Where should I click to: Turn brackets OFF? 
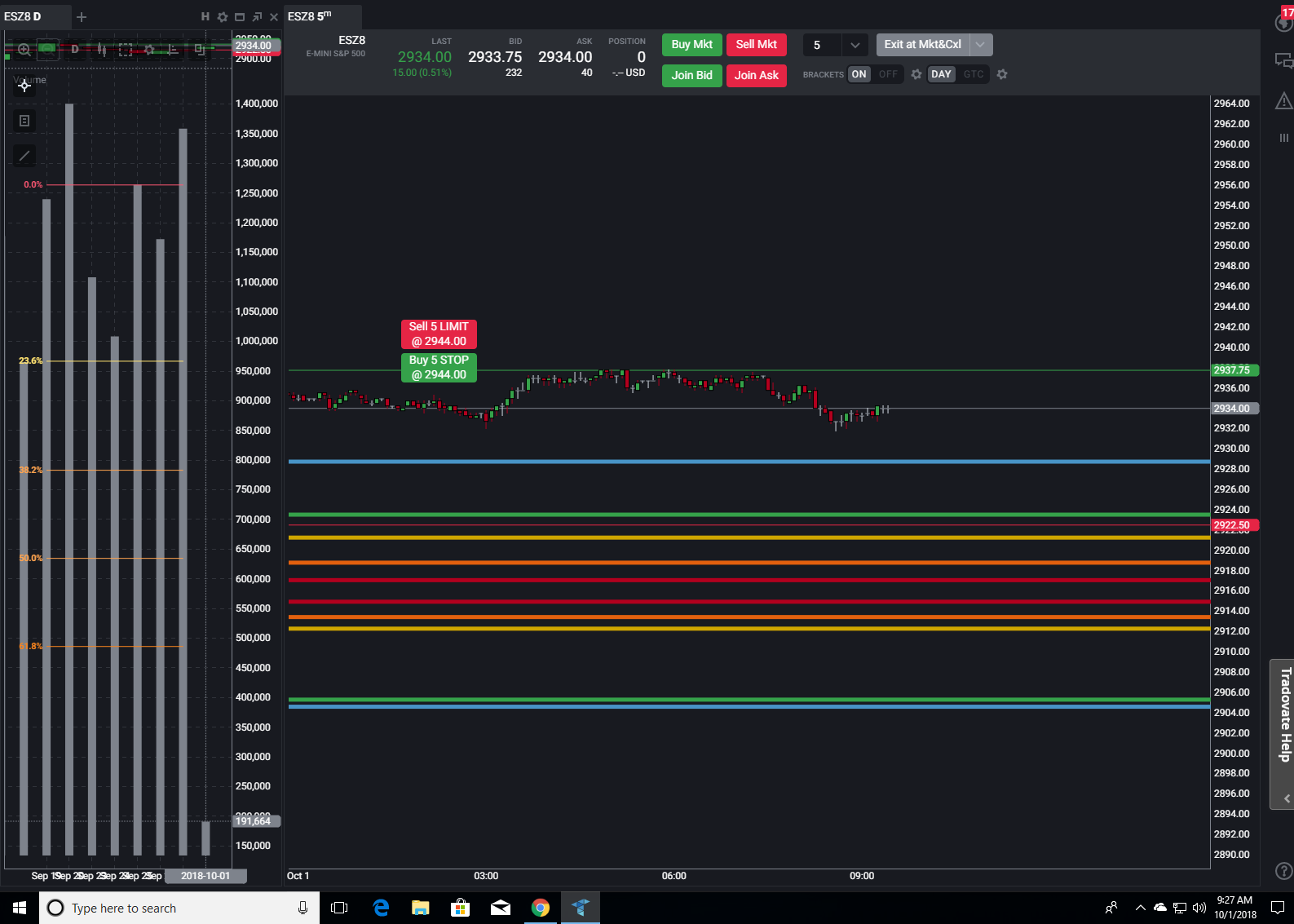pyautogui.click(x=888, y=74)
